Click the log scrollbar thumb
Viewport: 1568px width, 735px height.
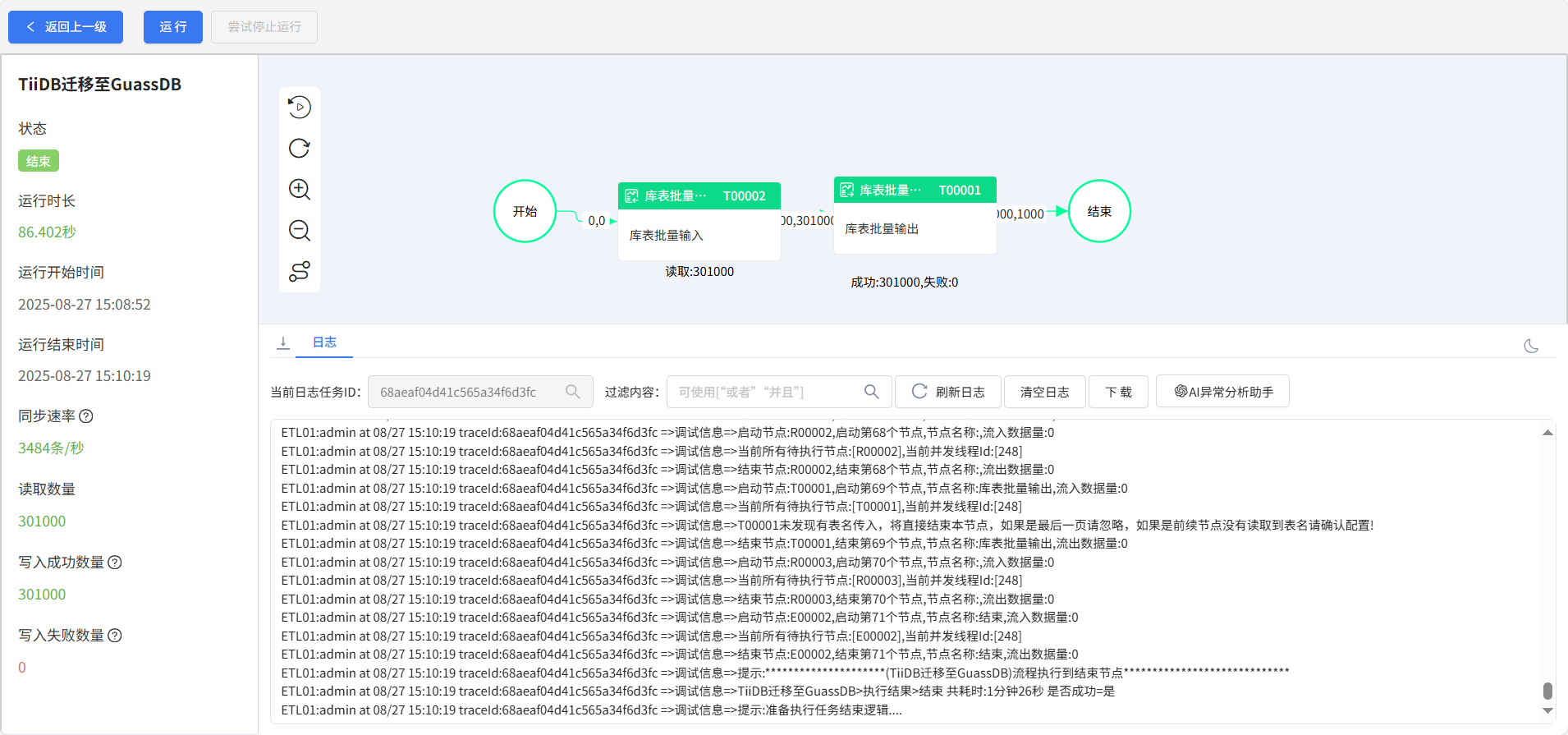1547,691
